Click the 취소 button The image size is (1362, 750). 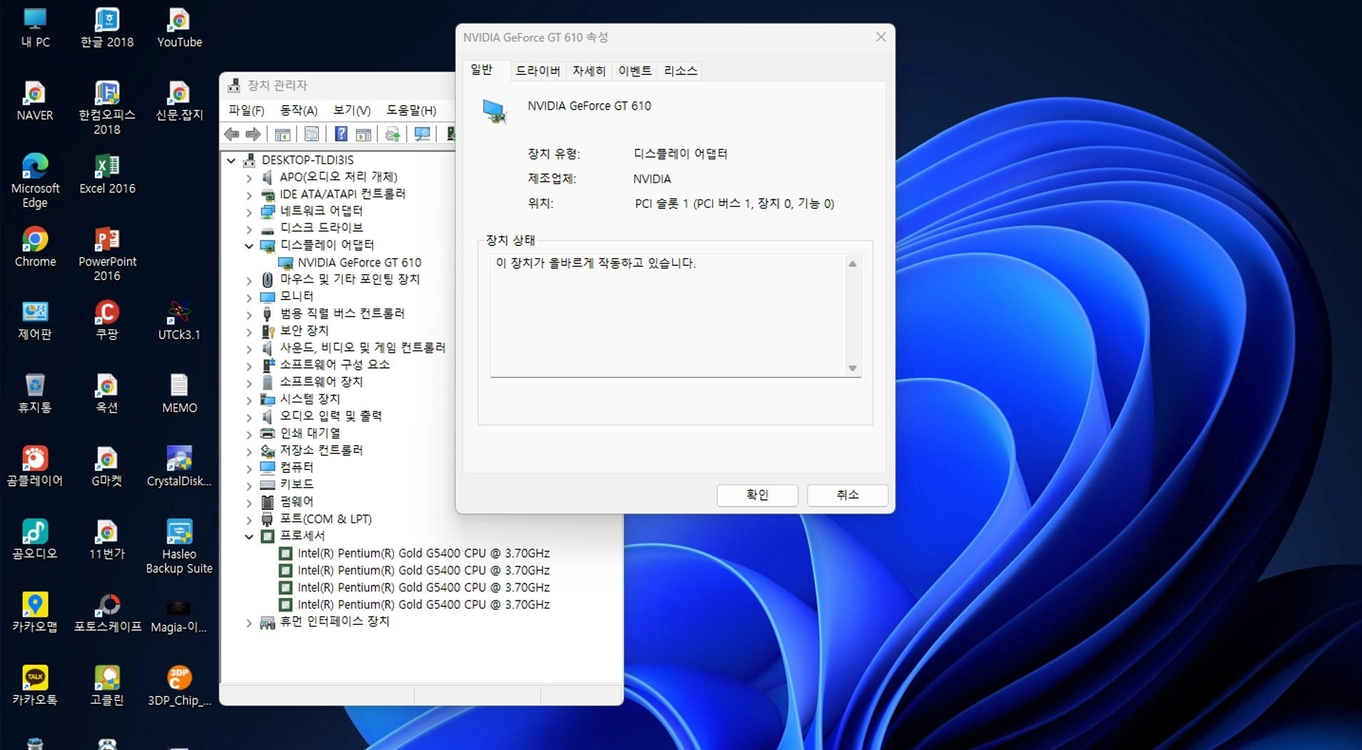click(848, 495)
